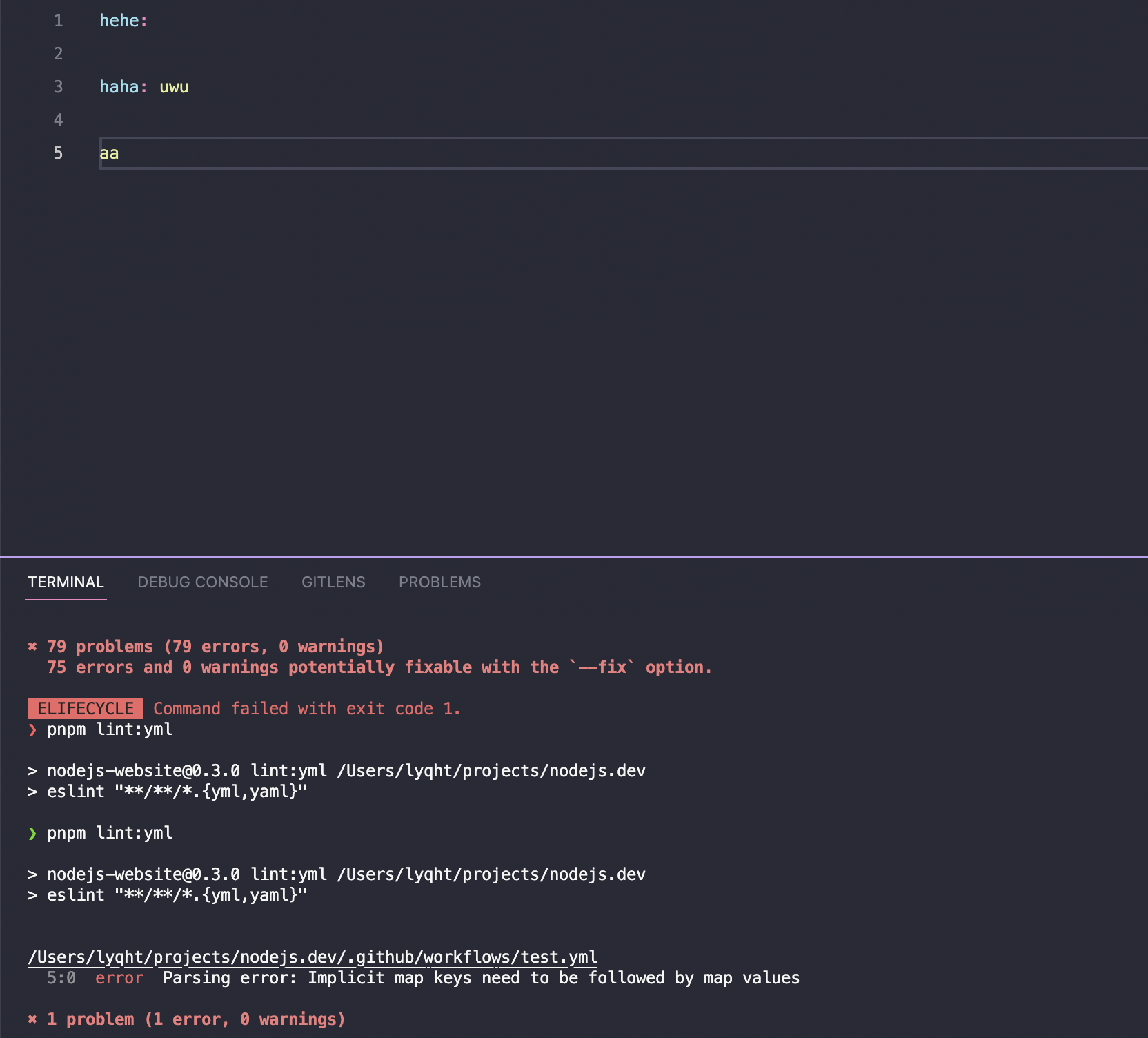
Task: Click the empty editor line 2
Action: 207,54
